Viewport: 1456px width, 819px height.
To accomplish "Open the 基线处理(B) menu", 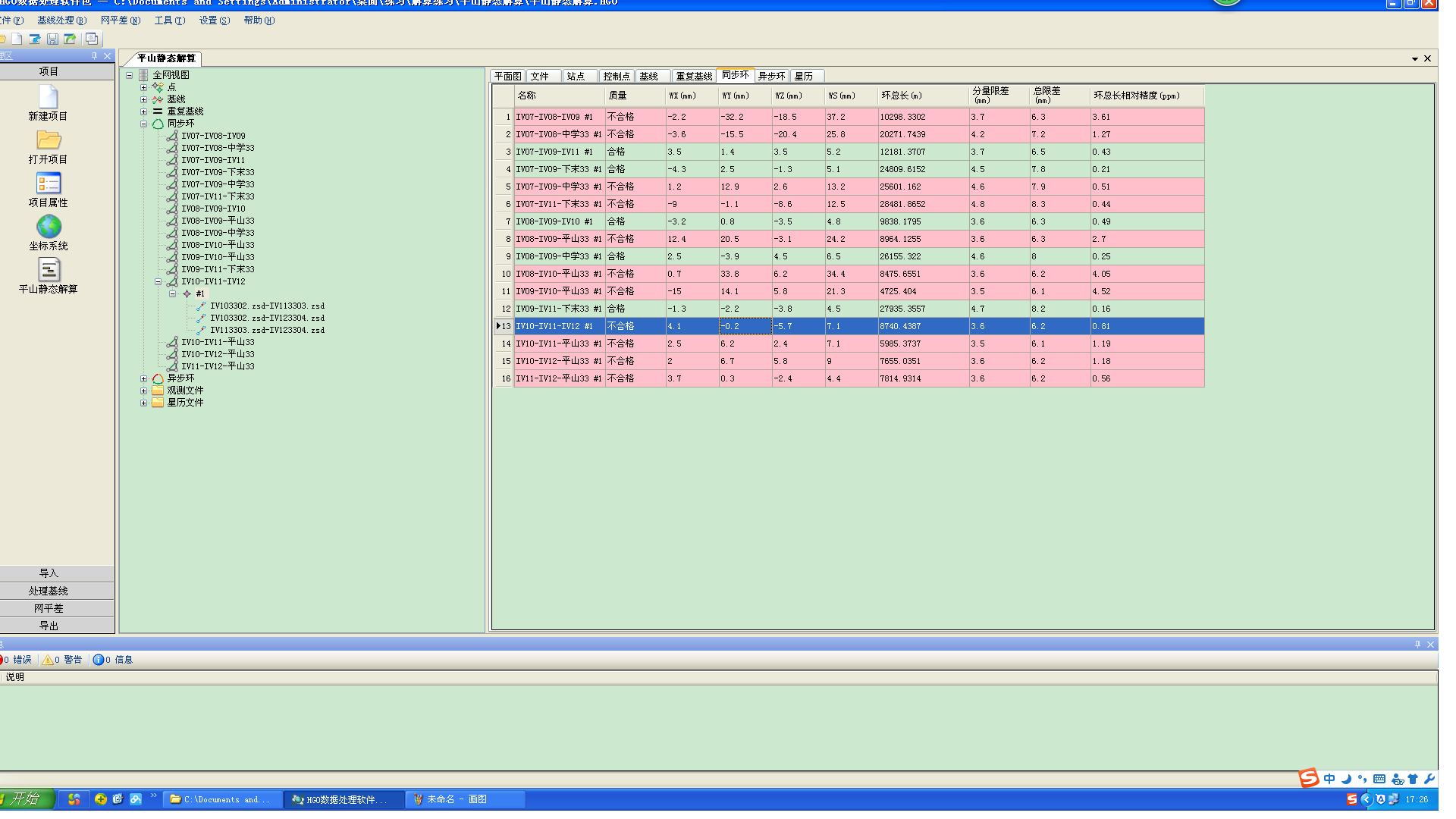I will (x=61, y=20).
